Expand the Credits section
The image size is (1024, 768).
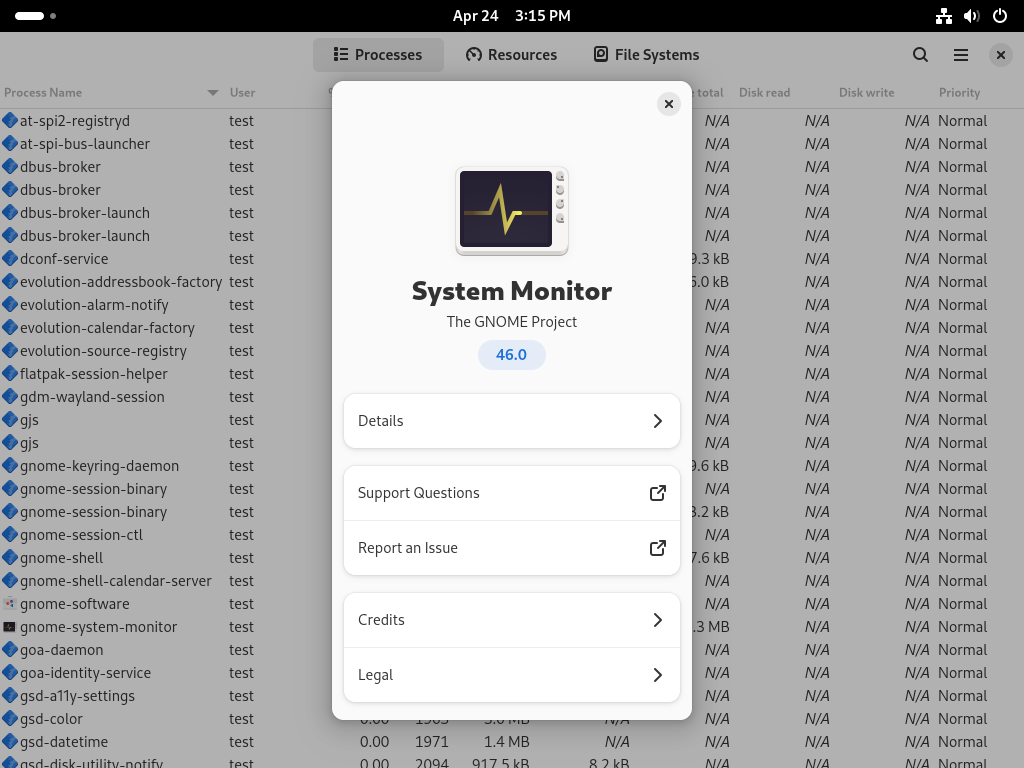pyautogui.click(x=511, y=620)
